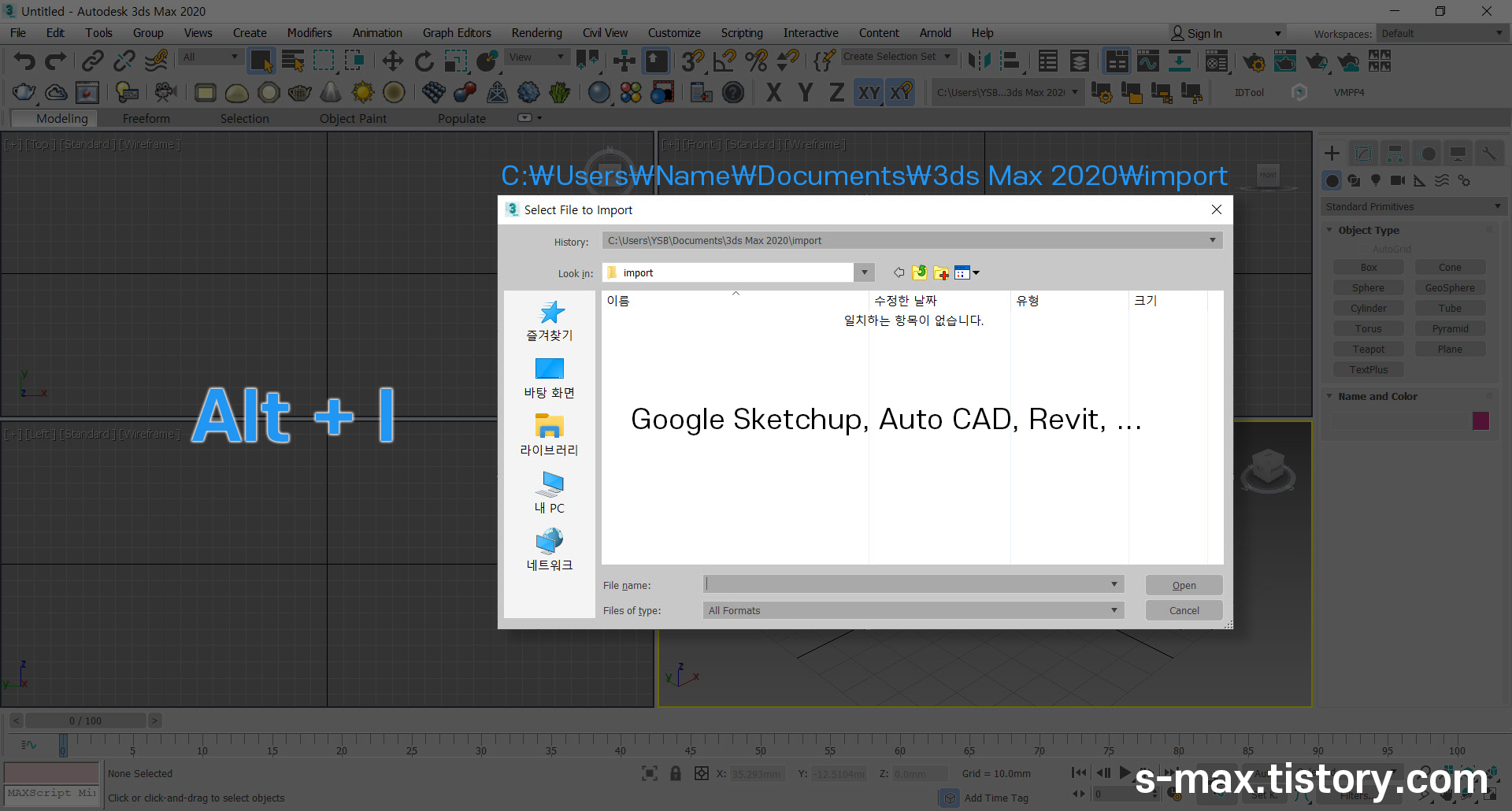Click Cancel in the import dialog
1512x811 pixels.
[1184, 610]
